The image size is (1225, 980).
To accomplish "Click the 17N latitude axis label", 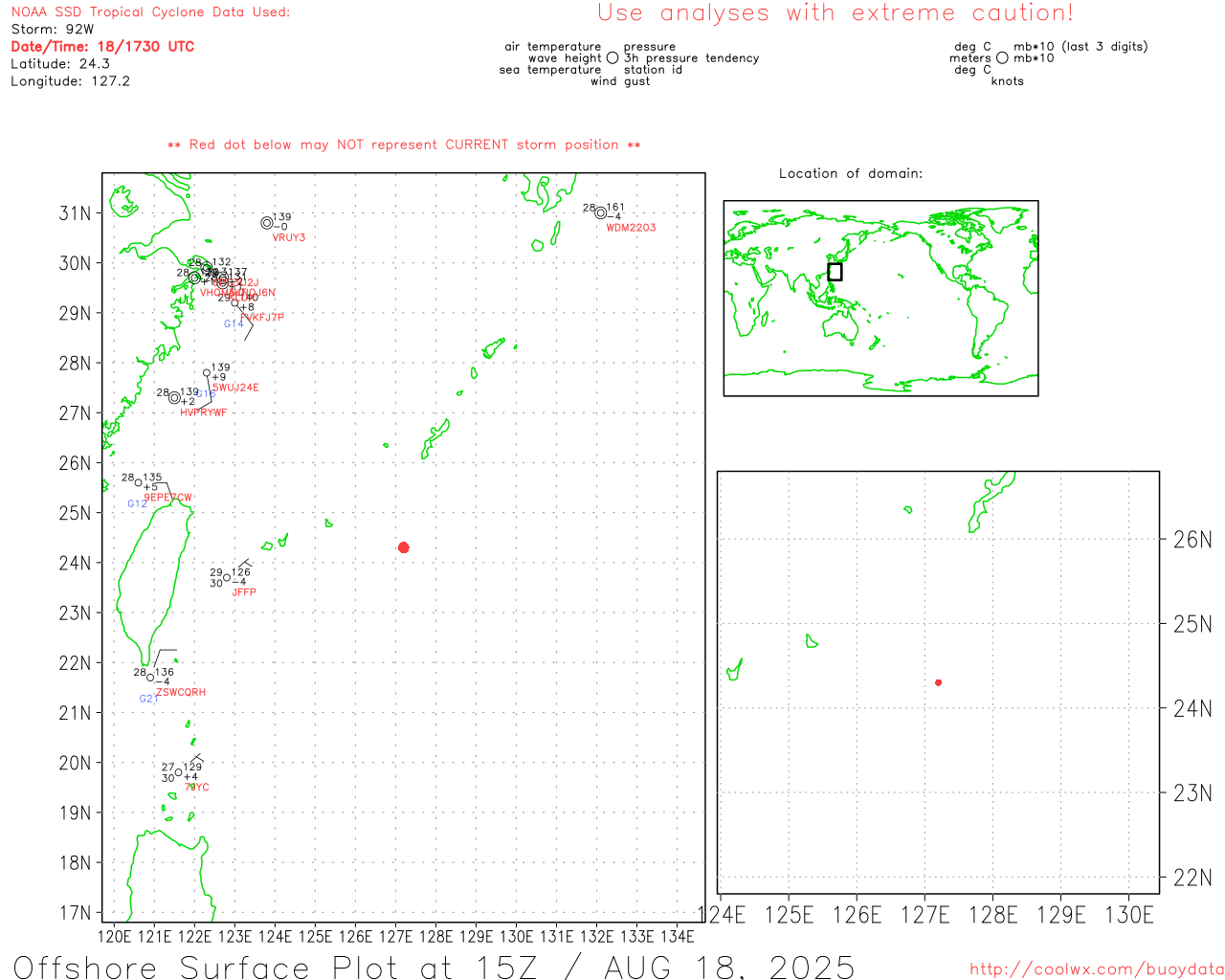I will (x=76, y=913).
